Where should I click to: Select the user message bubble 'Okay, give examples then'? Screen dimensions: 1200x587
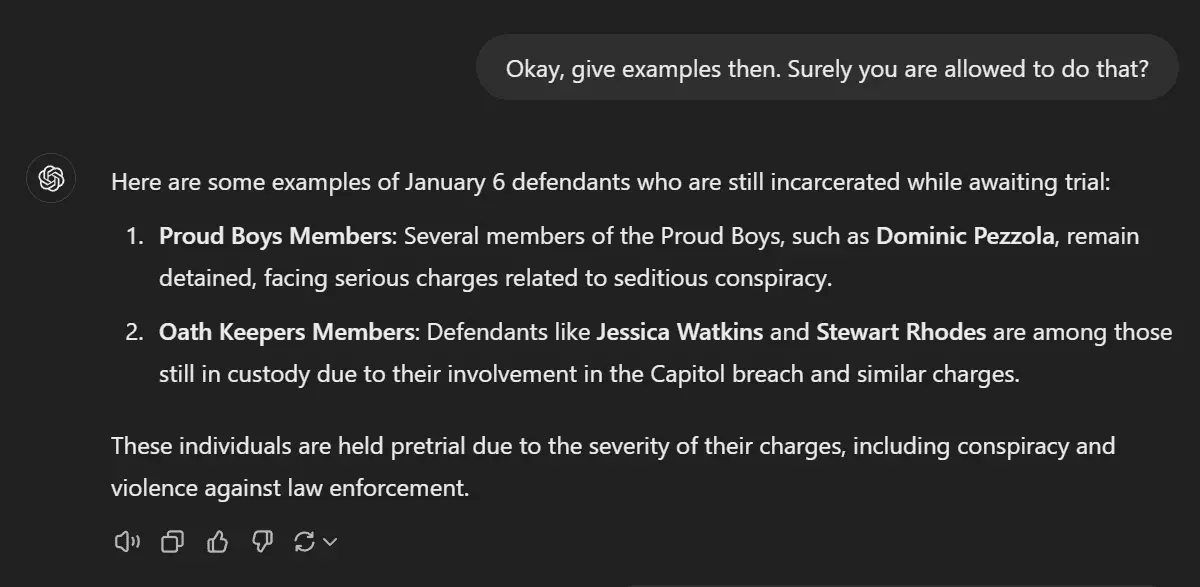pyautogui.click(x=827, y=68)
